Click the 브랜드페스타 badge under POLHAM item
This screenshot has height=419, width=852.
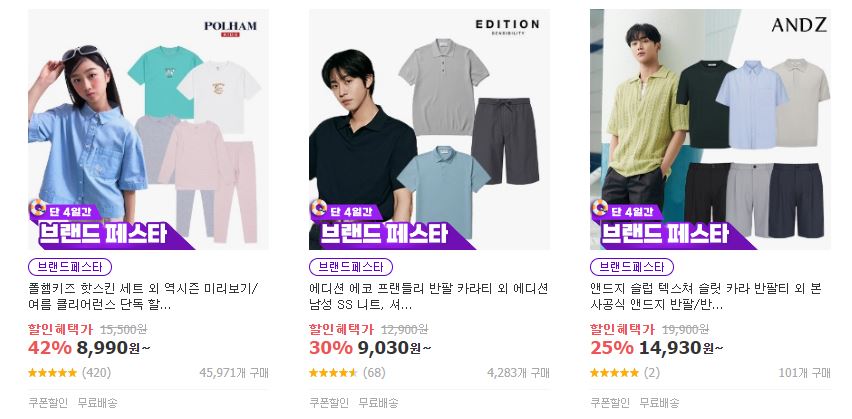point(70,267)
